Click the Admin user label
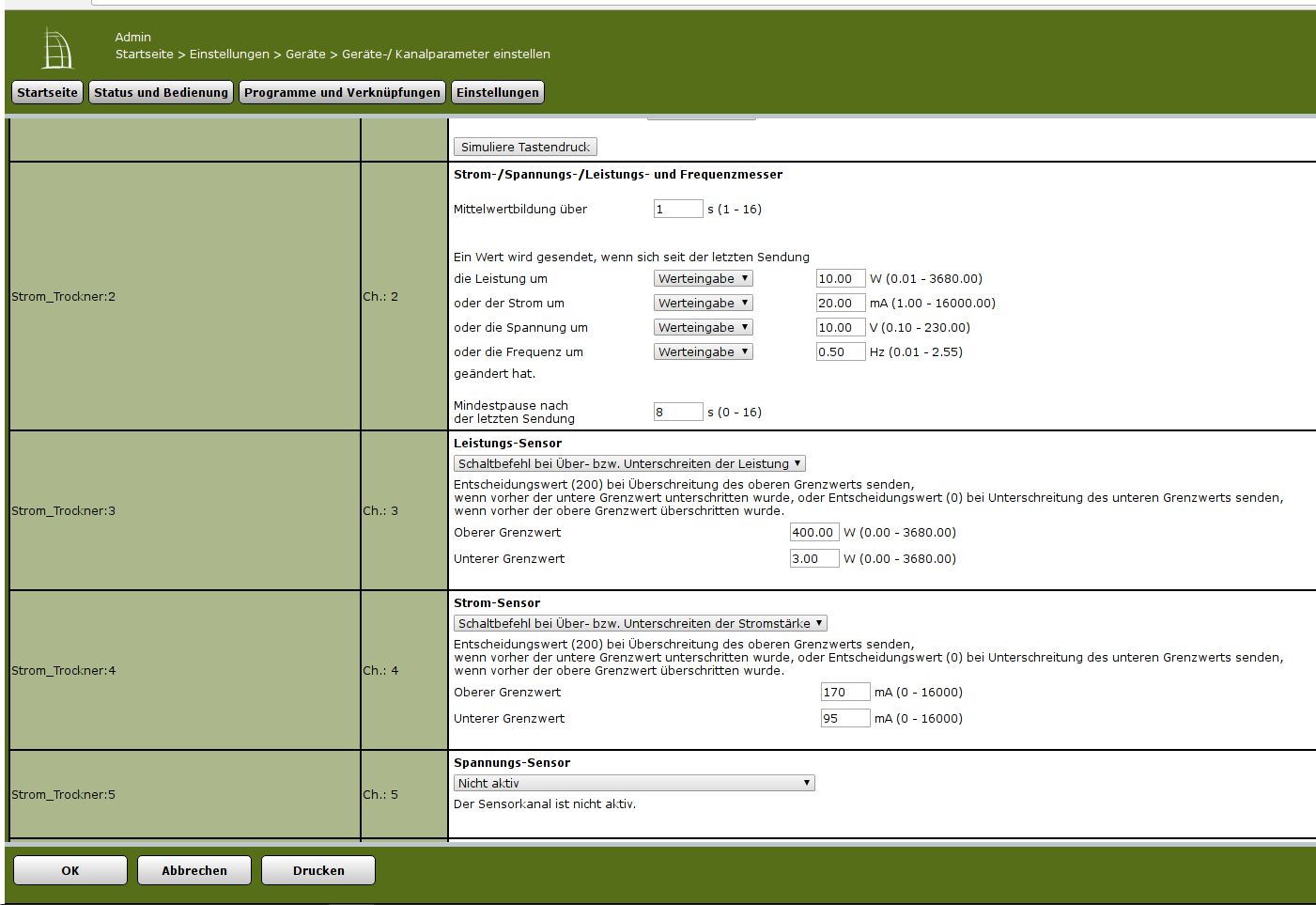The height and width of the screenshot is (905, 1316). pos(133,37)
